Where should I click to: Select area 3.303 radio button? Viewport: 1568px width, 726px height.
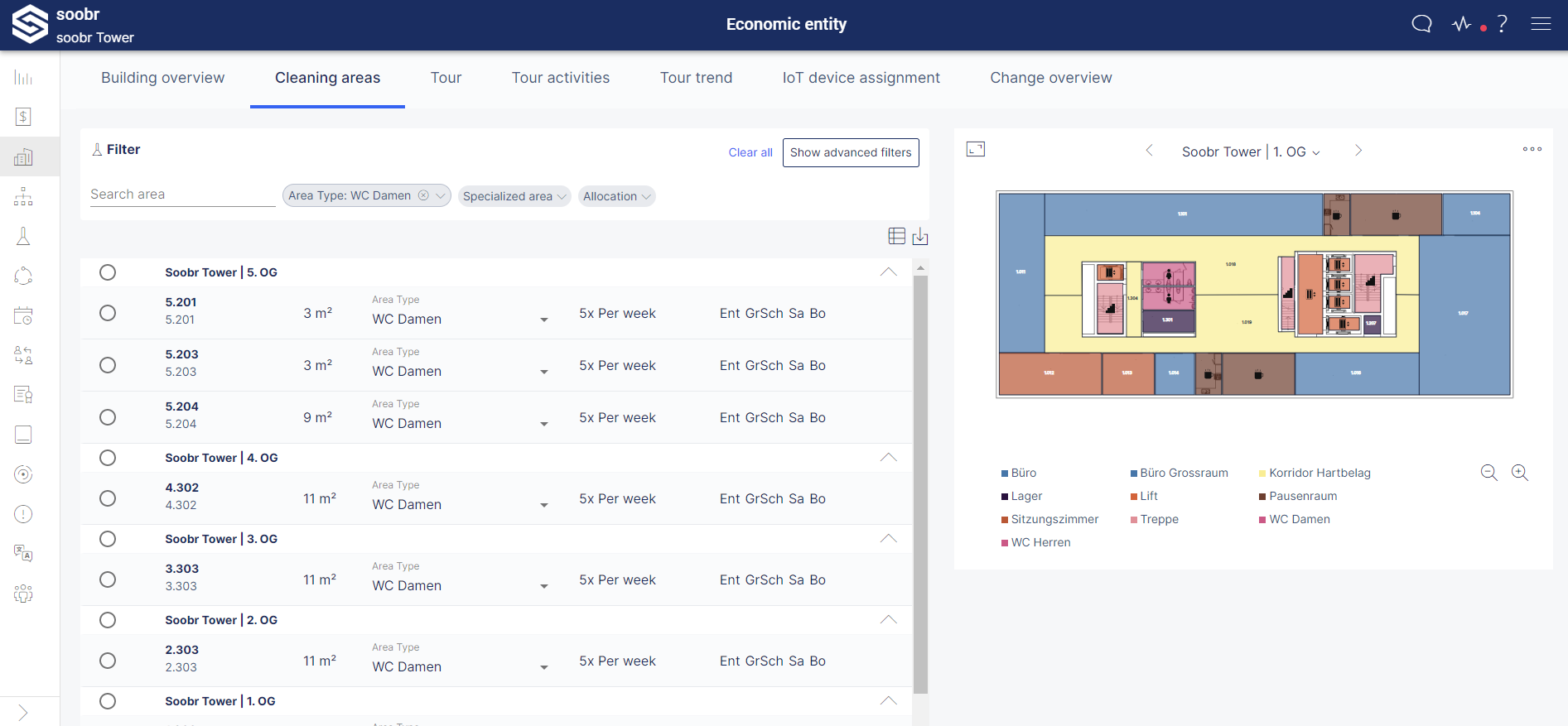(x=108, y=579)
